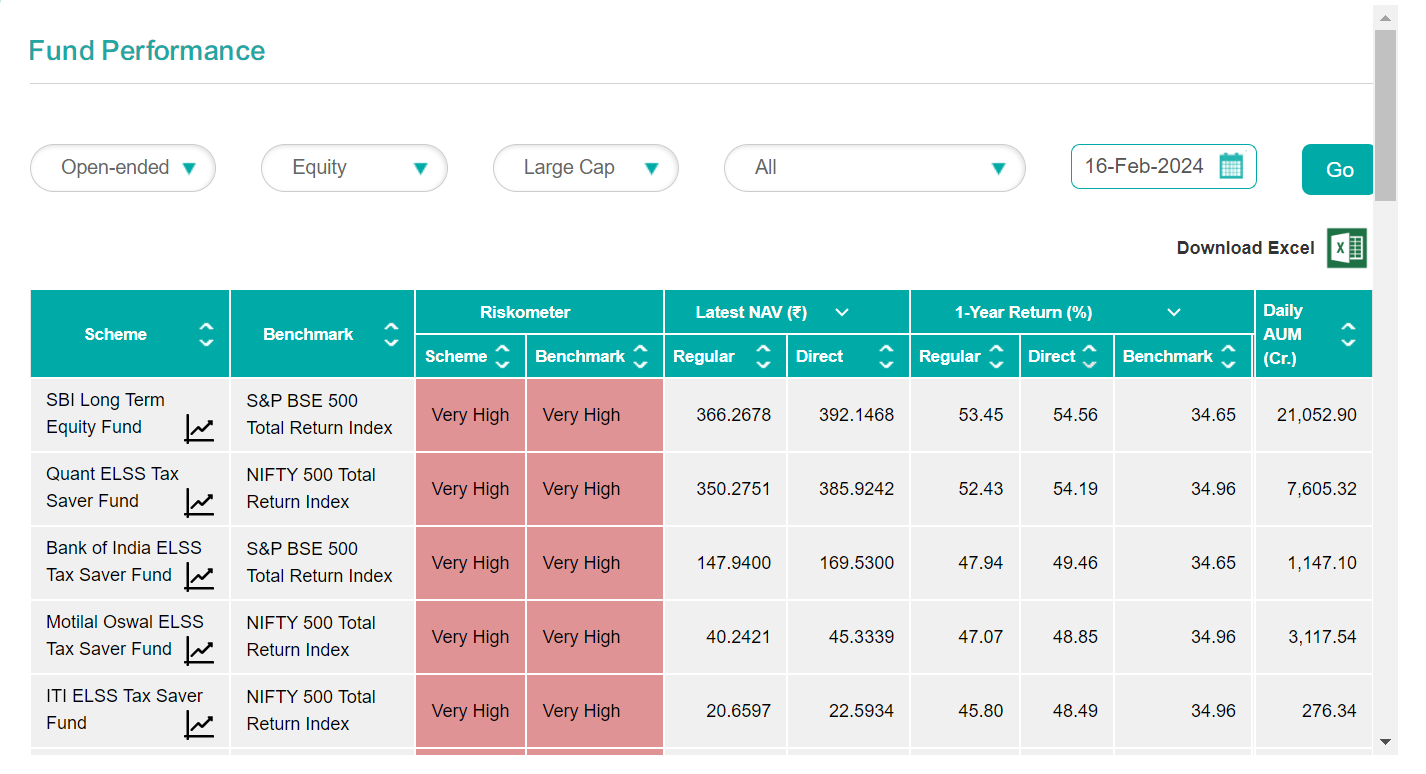Click return value 47.07
This screenshot has height=774, width=1426.
tap(981, 637)
